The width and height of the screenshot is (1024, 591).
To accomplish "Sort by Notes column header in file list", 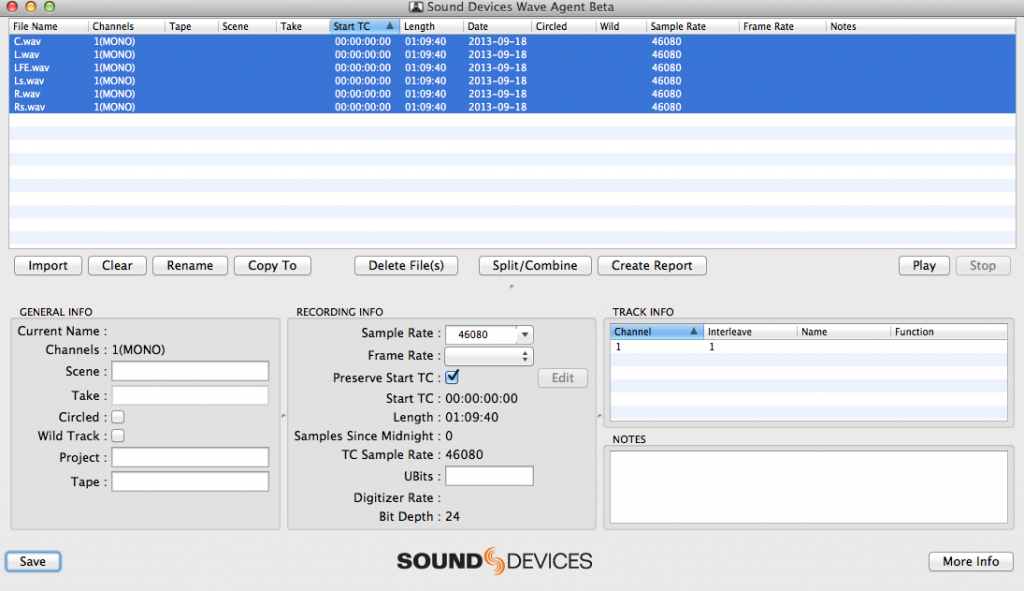I will coord(921,27).
